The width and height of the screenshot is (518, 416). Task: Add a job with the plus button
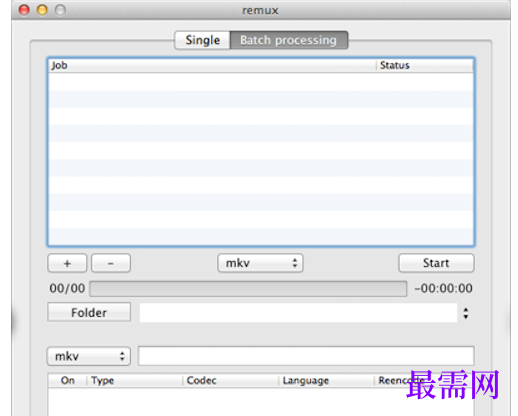click(x=67, y=263)
